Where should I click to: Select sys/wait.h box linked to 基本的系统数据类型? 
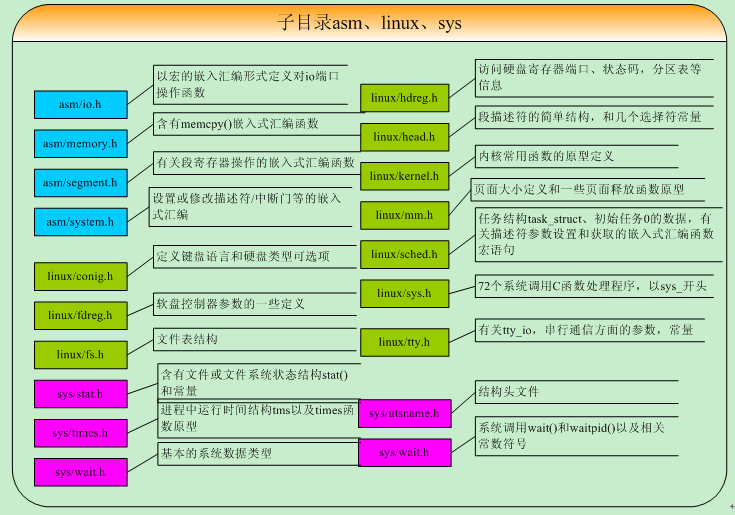(x=81, y=472)
